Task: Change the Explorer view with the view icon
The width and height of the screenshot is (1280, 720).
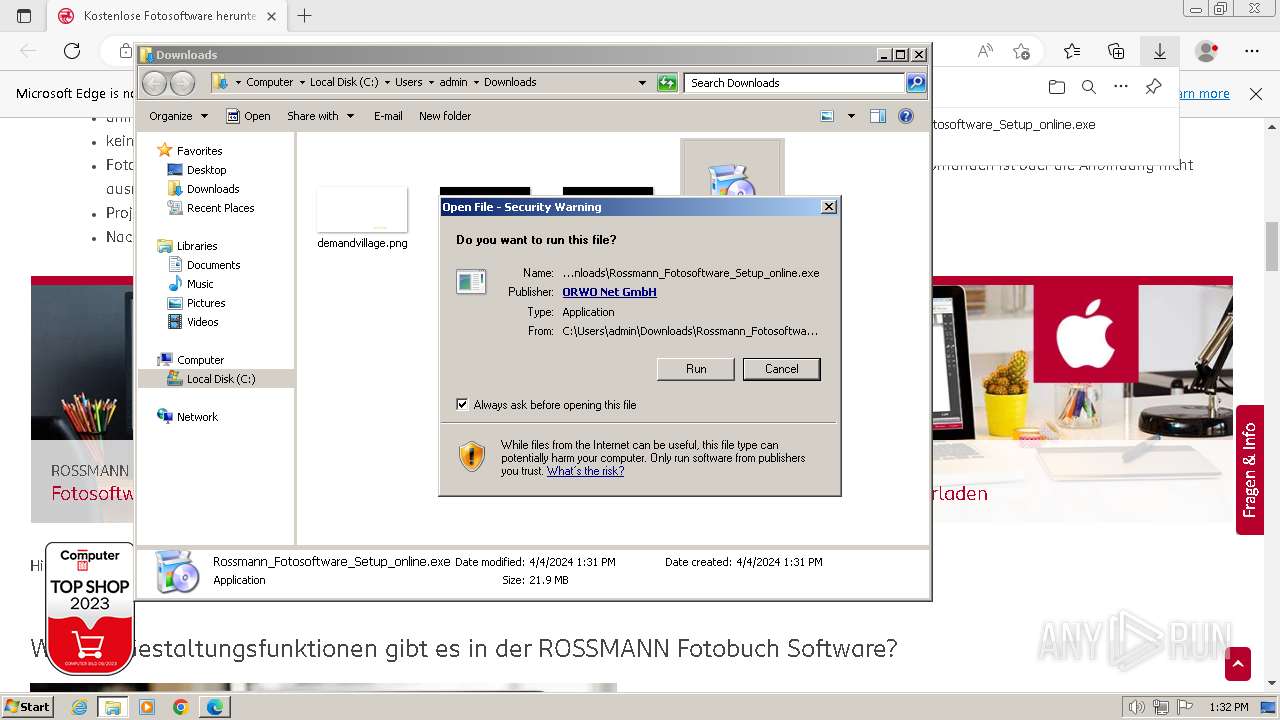Action: click(x=827, y=116)
